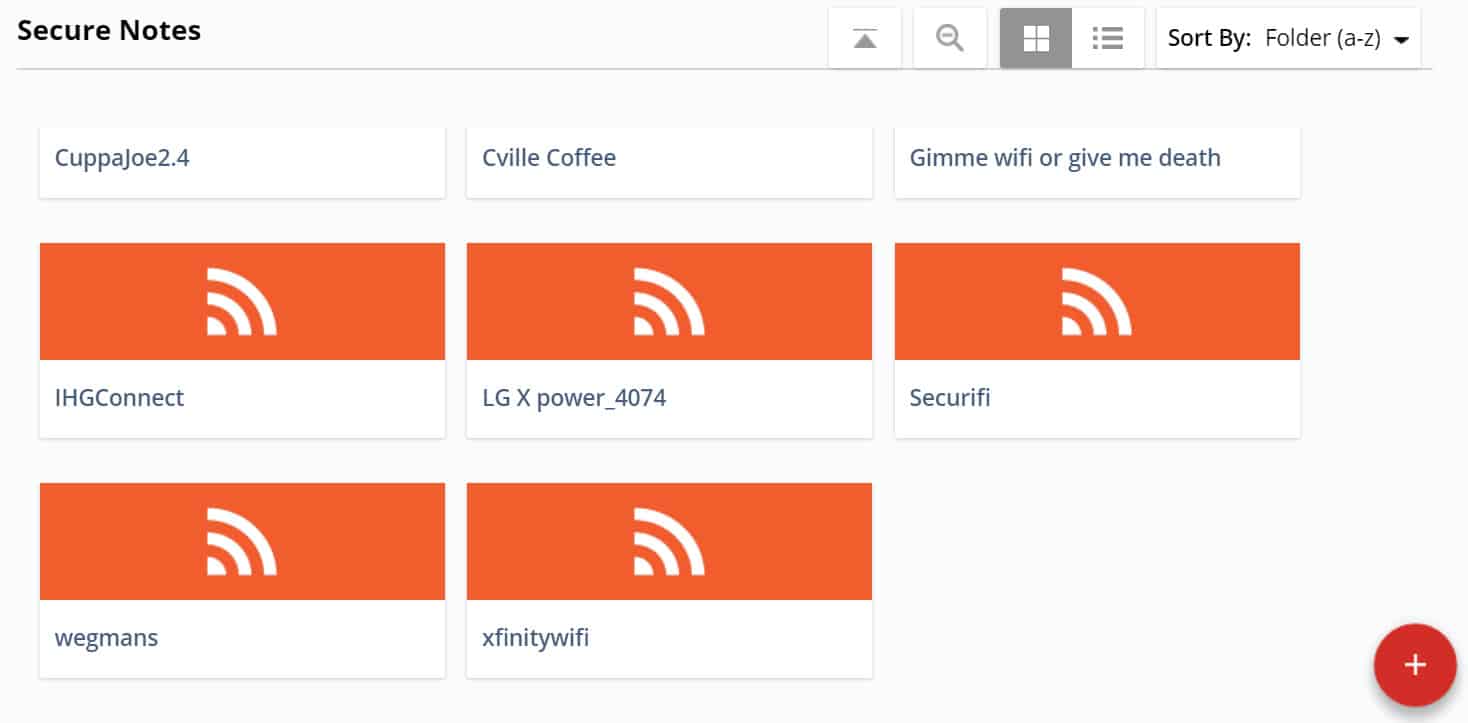Open the CuppaJoe2.4 note
The width and height of the screenshot is (1468, 723).
click(242, 162)
